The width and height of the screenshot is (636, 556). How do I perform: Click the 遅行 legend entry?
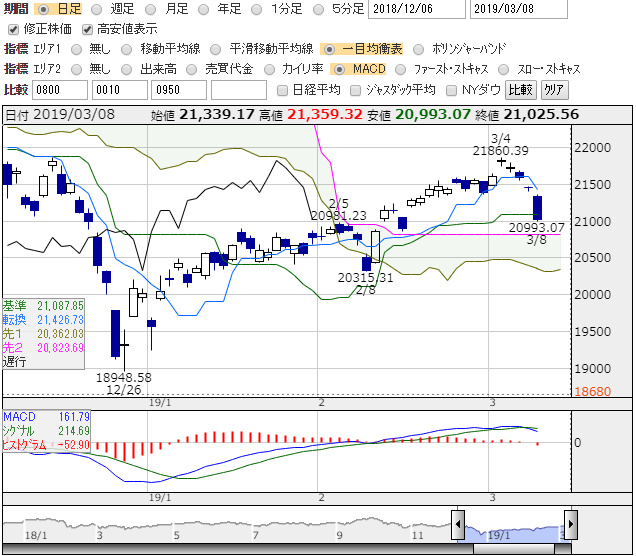pos(14,361)
